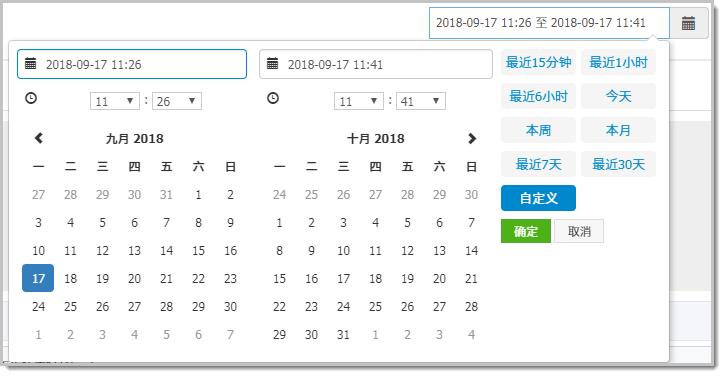Click the date range field showing 2018-09-17 11:26 至 2018-09-17 11:41
This screenshot has width=724, height=376.
pyautogui.click(x=549, y=23)
